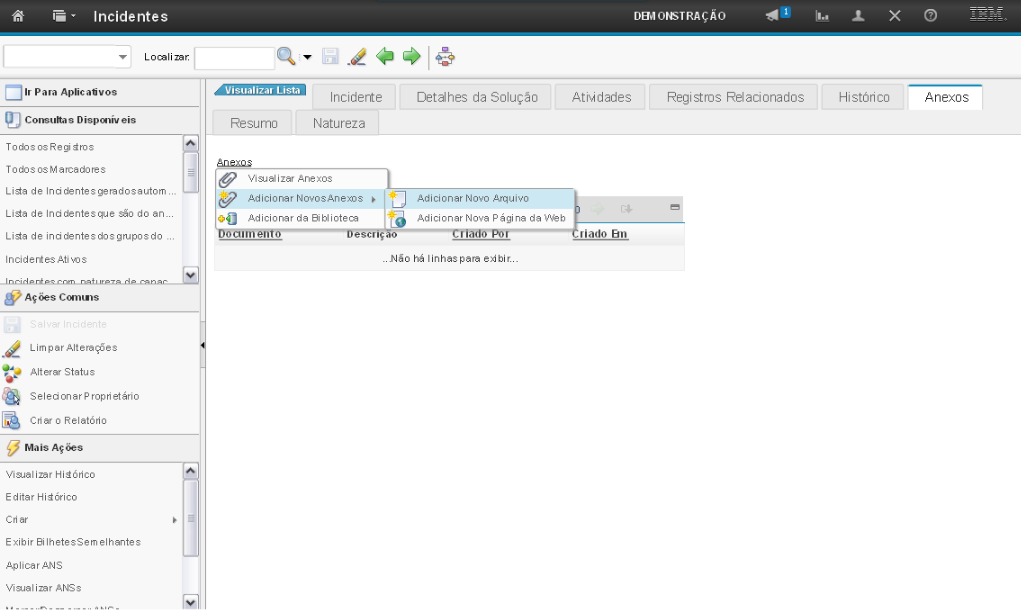Click the Visualizar Lista button
Screen dimensions: 1021x610
pos(261,90)
